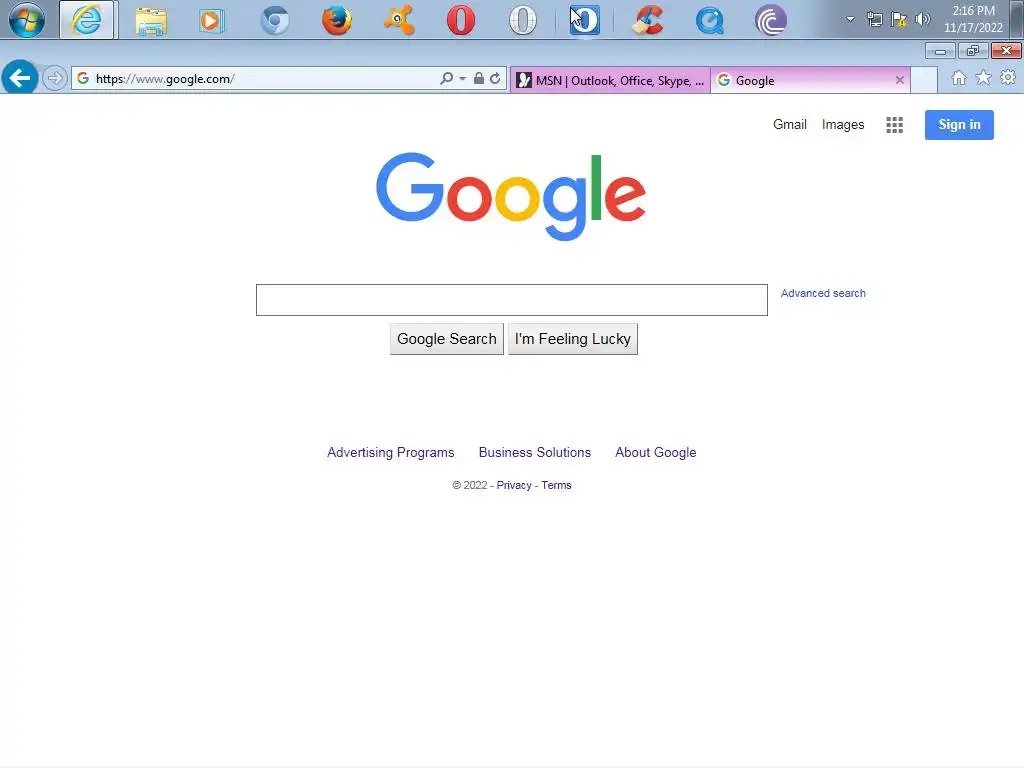This screenshot has width=1024, height=768.
Task: Open QuickTime player taskbar icon
Action: point(709,20)
